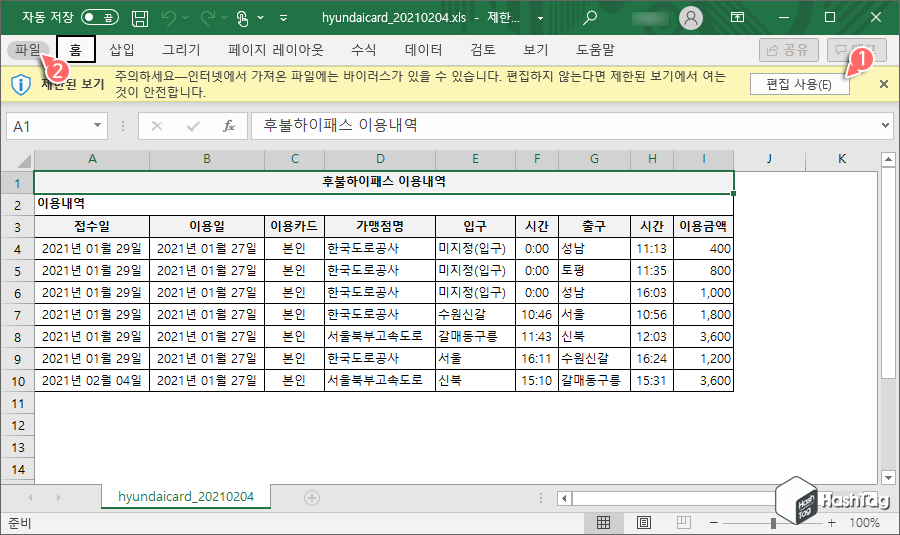
Task: Open the 도움말 tab
Action: coord(595,50)
